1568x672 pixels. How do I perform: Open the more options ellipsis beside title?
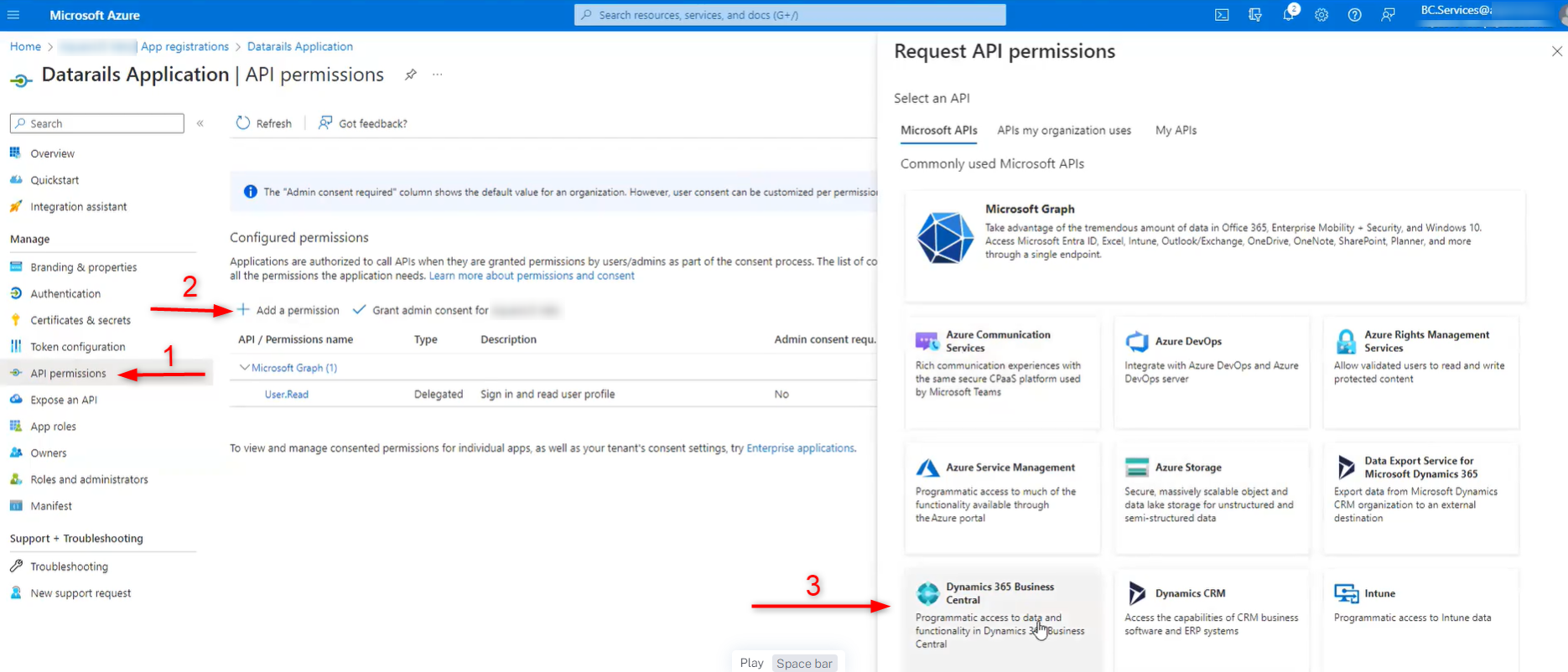click(x=438, y=75)
